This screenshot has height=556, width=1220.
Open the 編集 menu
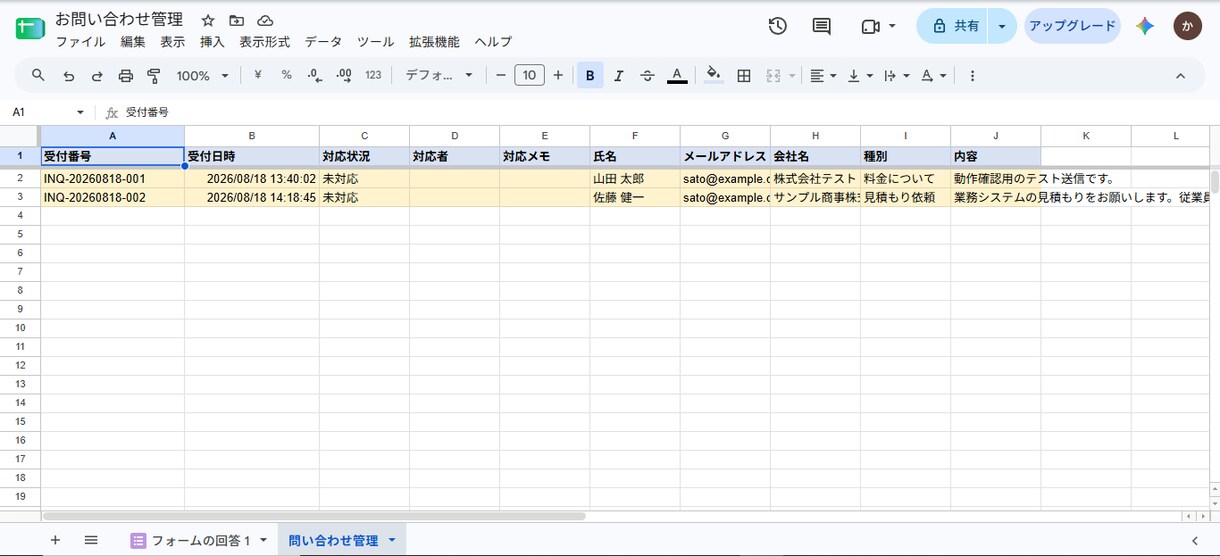click(x=133, y=42)
